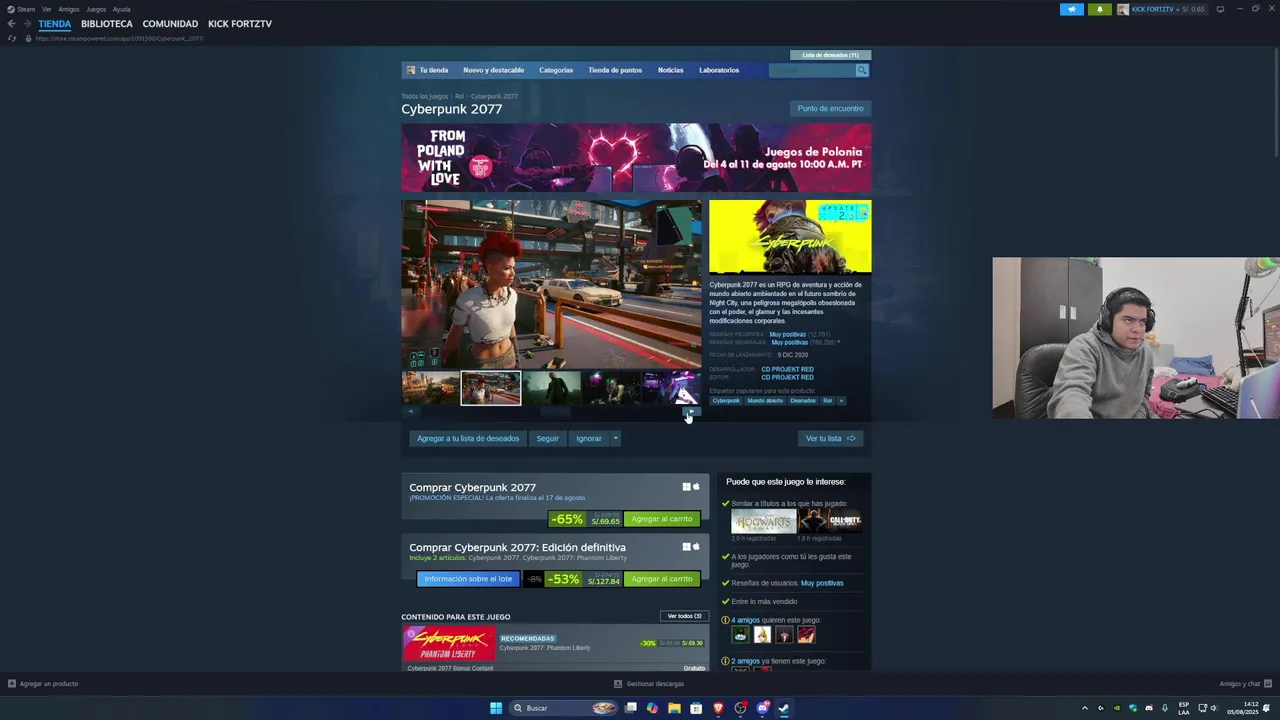The height and width of the screenshot is (720, 1280).
Task: Open Amigos y chat icon
Action: 1268,684
